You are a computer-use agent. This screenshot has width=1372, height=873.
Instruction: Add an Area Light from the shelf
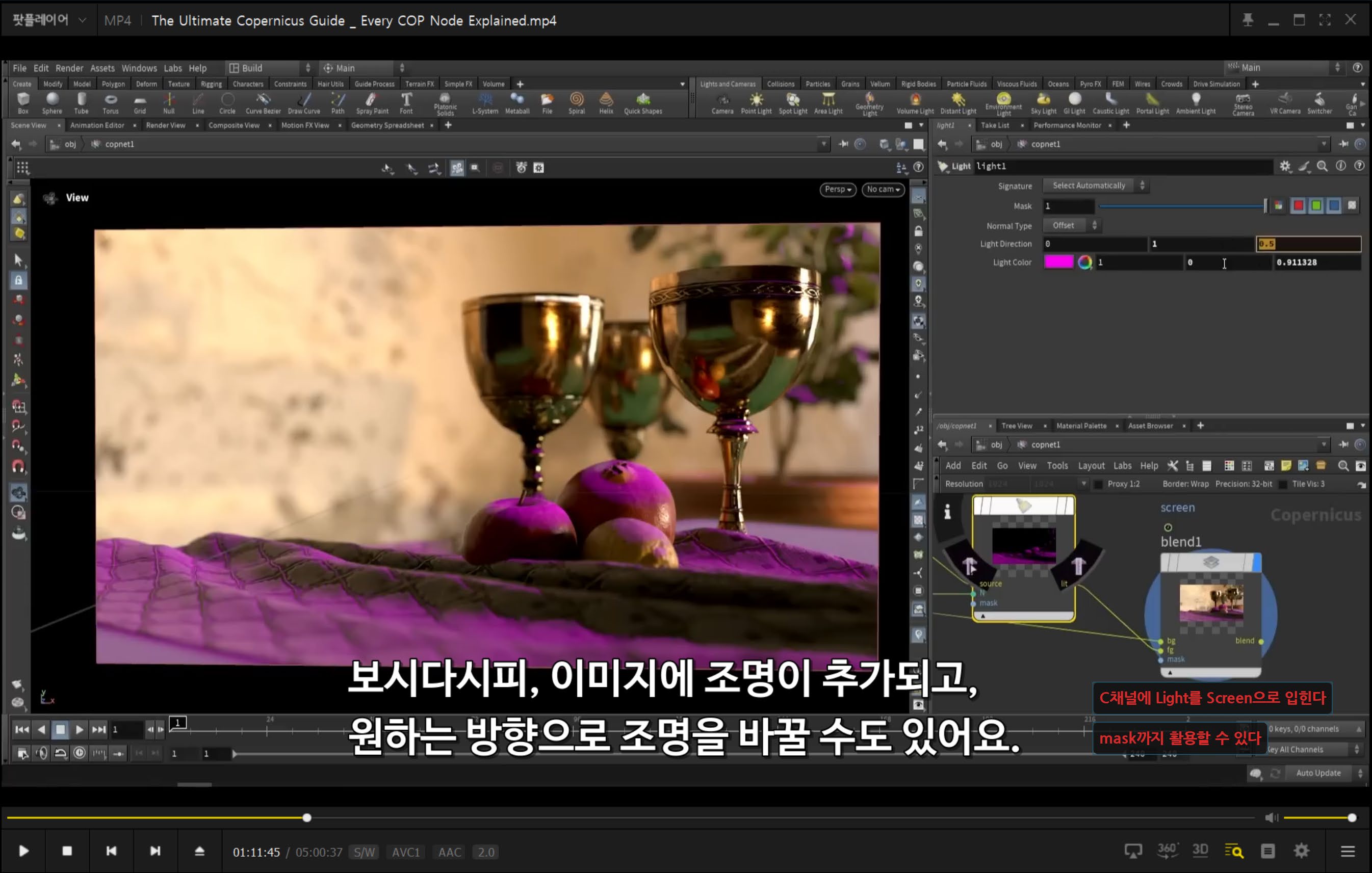coord(828,103)
